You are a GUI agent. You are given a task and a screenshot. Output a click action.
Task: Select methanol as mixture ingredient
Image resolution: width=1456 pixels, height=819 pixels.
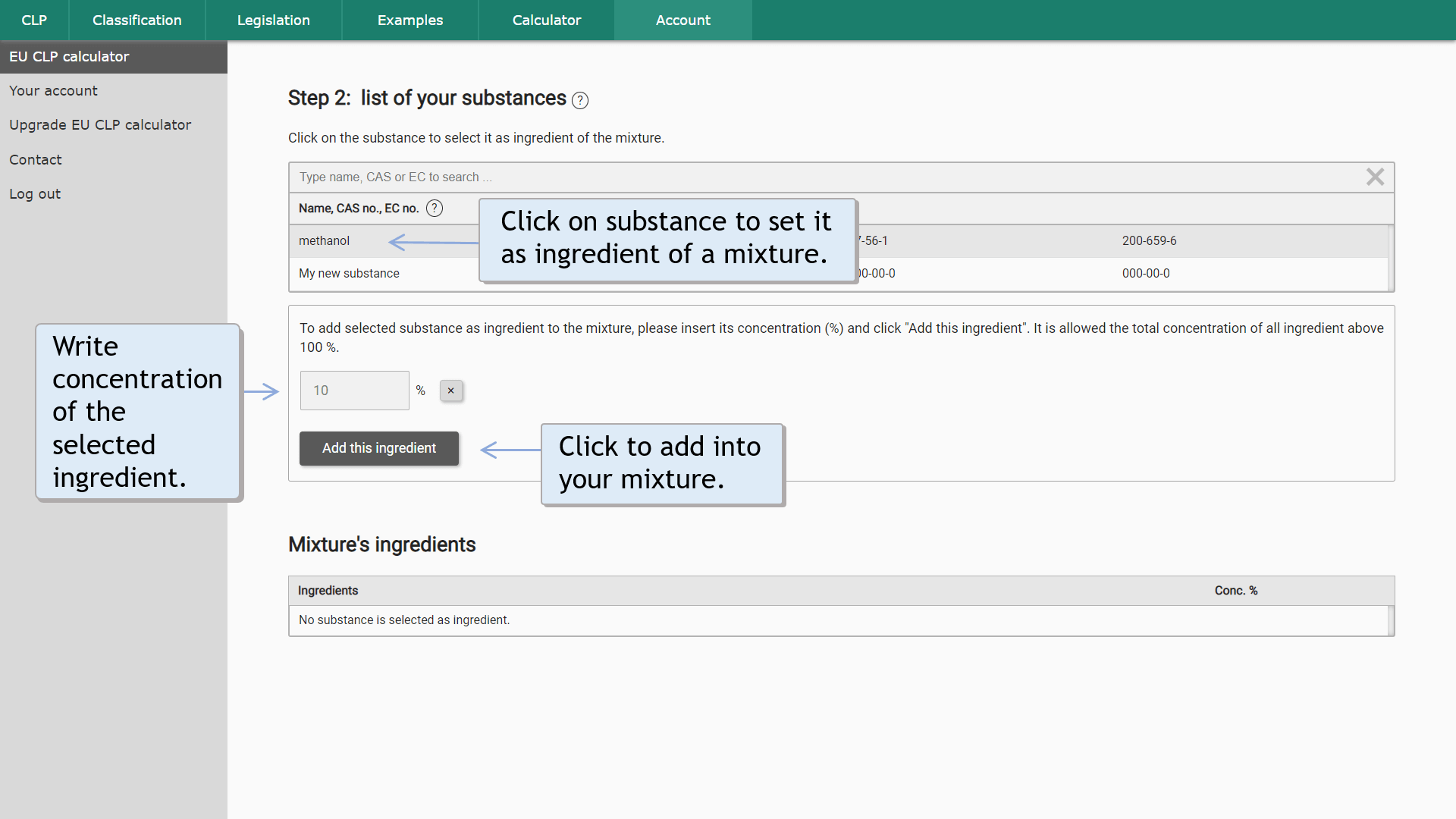click(x=324, y=240)
